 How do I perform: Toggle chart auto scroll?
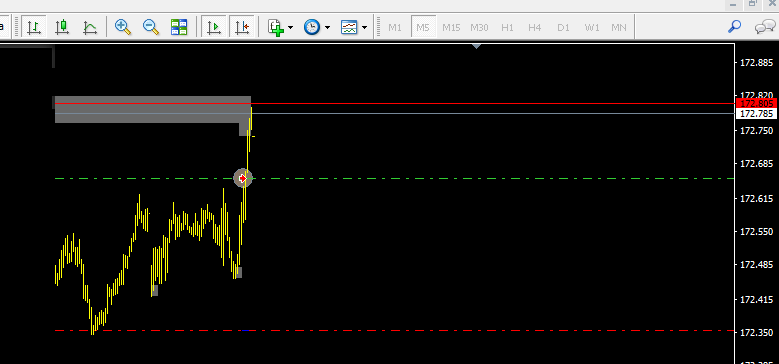(x=214, y=27)
